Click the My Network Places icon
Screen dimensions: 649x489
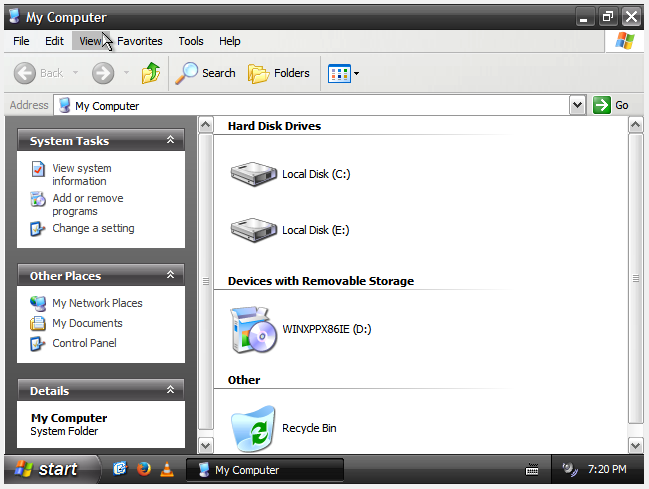38,304
